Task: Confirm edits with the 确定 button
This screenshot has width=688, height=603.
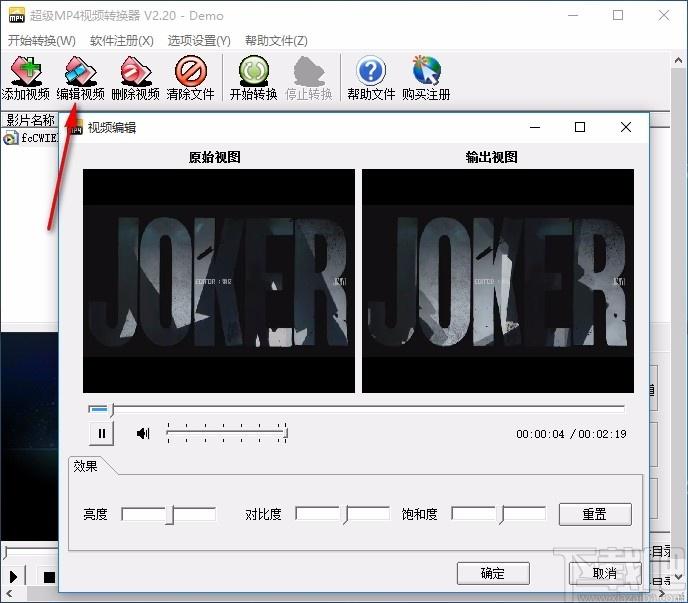Action: point(493,573)
